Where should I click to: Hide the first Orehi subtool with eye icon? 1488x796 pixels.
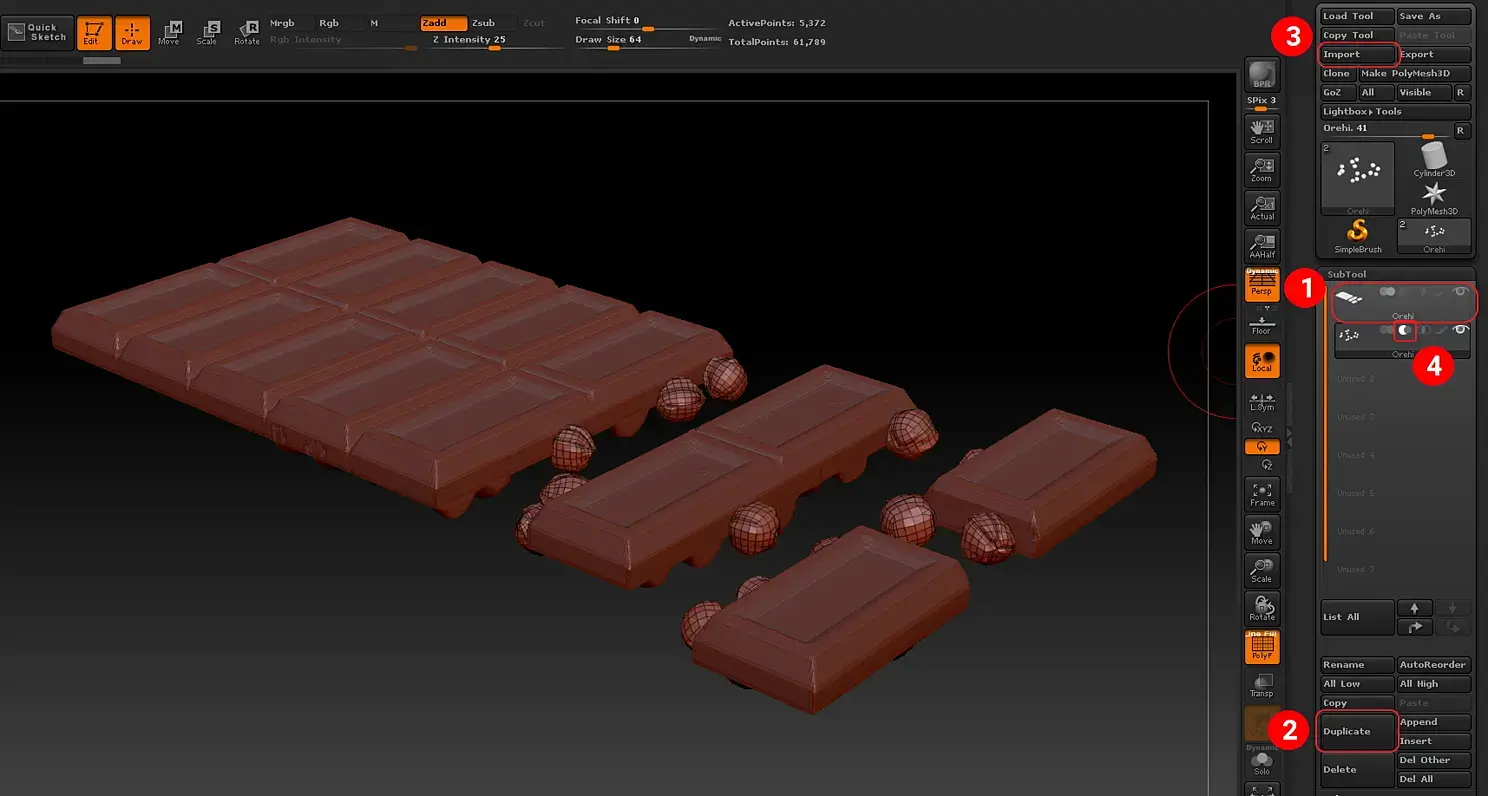pos(1461,291)
